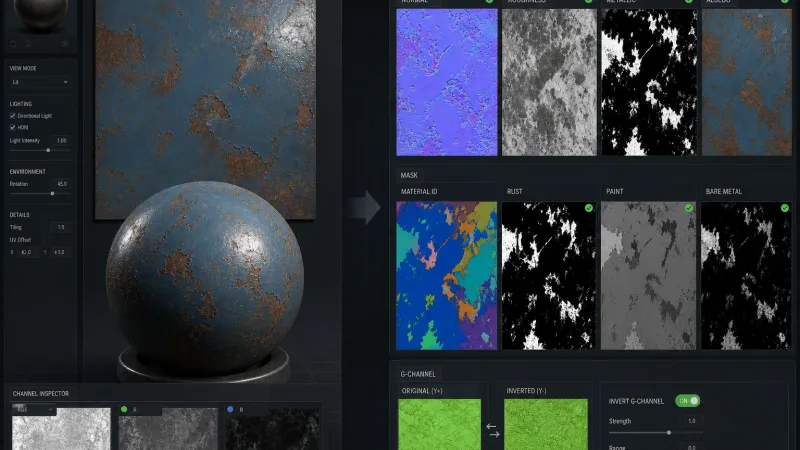Click the UV Offset X field
The width and height of the screenshot is (800, 450).
pyautogui.click(x=28, y=252)
